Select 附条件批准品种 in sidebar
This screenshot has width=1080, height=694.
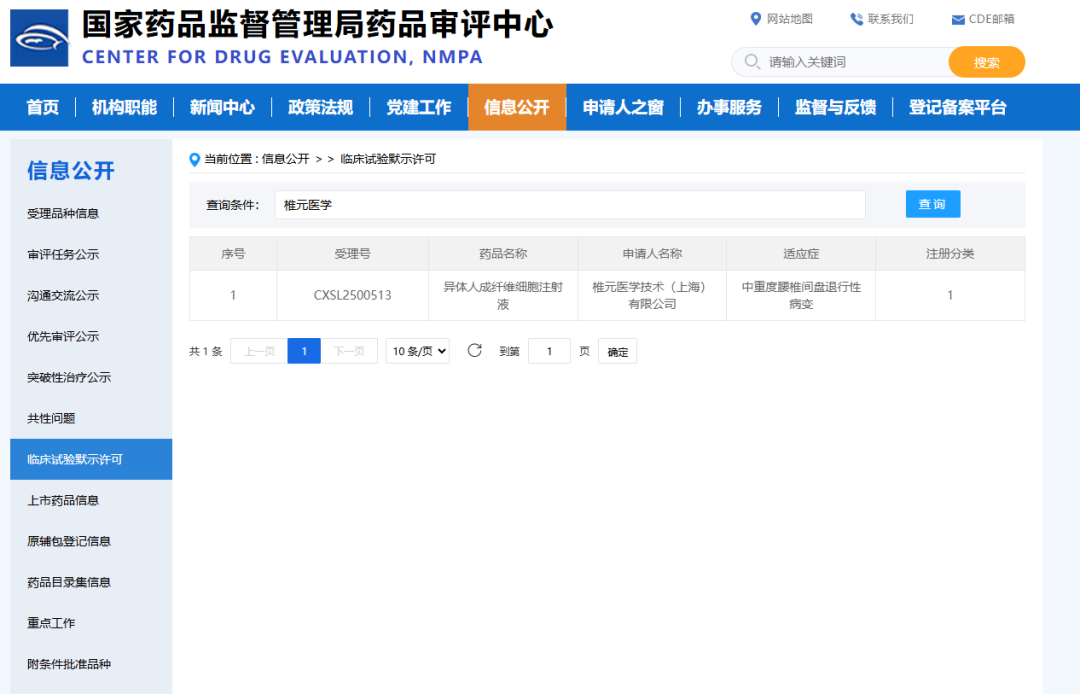[x=91, y=664]
